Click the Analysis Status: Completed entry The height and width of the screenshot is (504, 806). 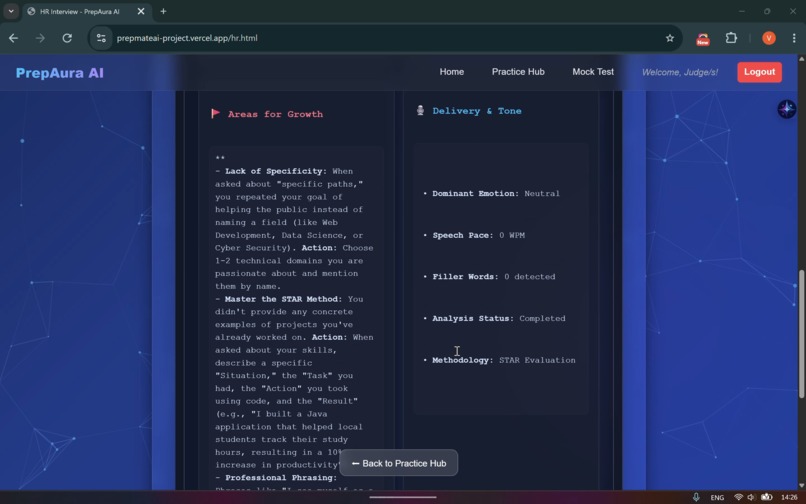click(499, 318)
